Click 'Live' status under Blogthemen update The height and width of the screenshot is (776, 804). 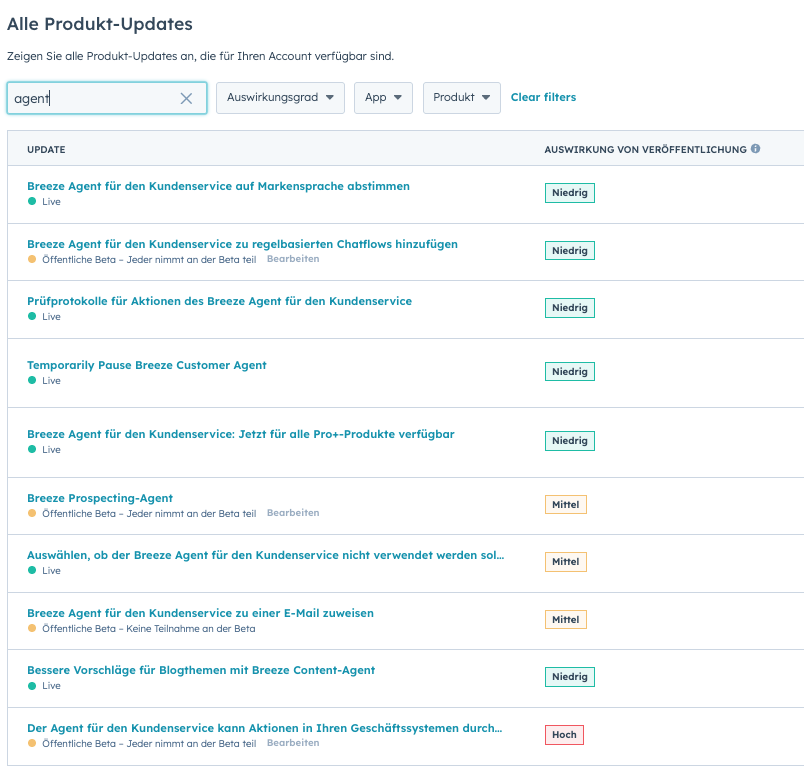pyautogui.click(x=51, y=686)
